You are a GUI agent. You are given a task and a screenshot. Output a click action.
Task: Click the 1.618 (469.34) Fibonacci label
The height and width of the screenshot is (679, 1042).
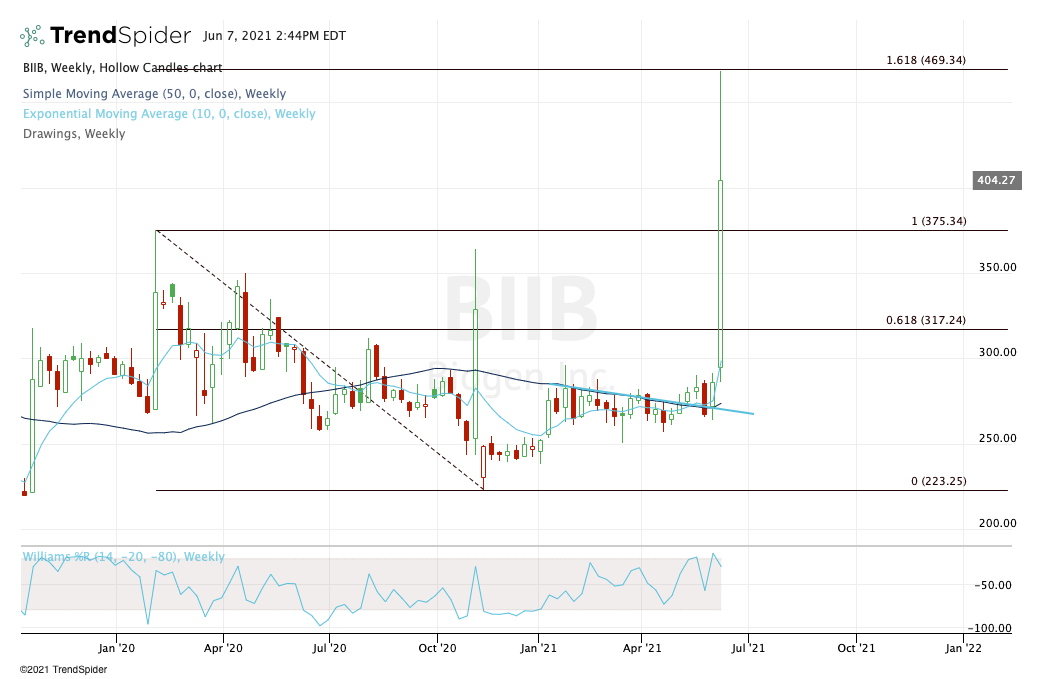pyautogui.click(x=926, y=60)
